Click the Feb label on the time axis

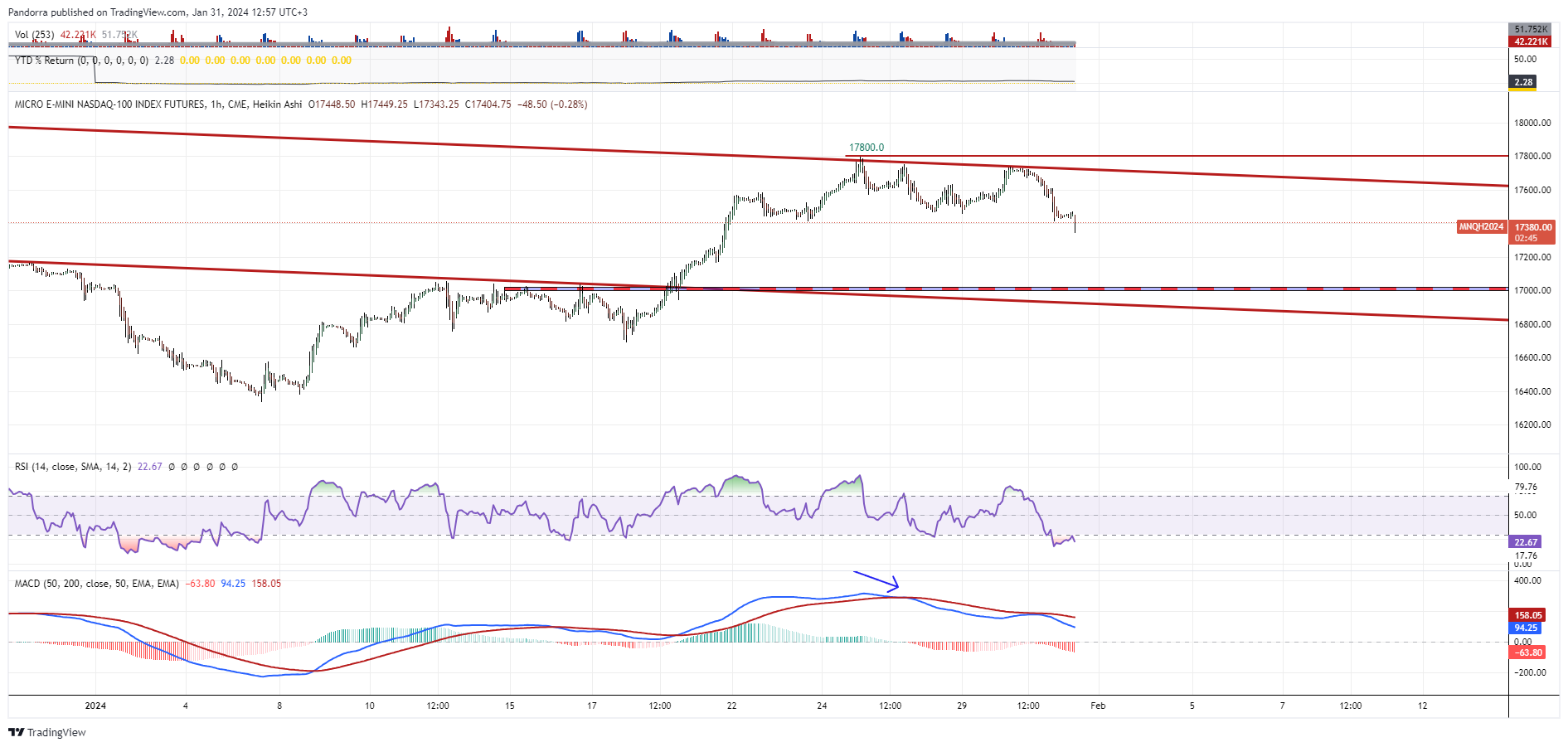[1098, 706]
